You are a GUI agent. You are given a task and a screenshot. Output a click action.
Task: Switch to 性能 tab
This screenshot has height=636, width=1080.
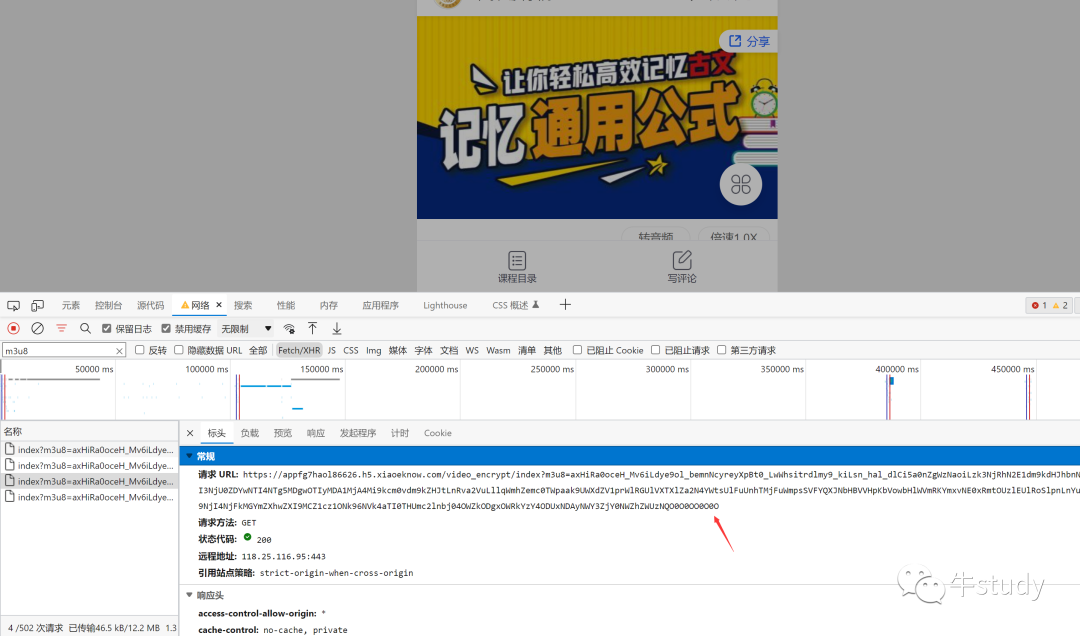[x=286, y=305]
